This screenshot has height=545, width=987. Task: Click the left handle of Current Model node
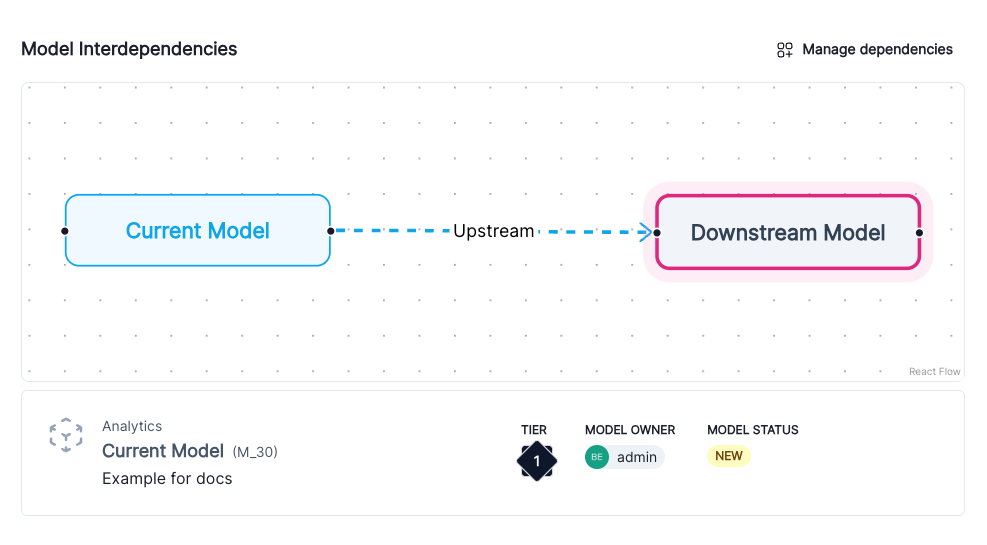65,231
